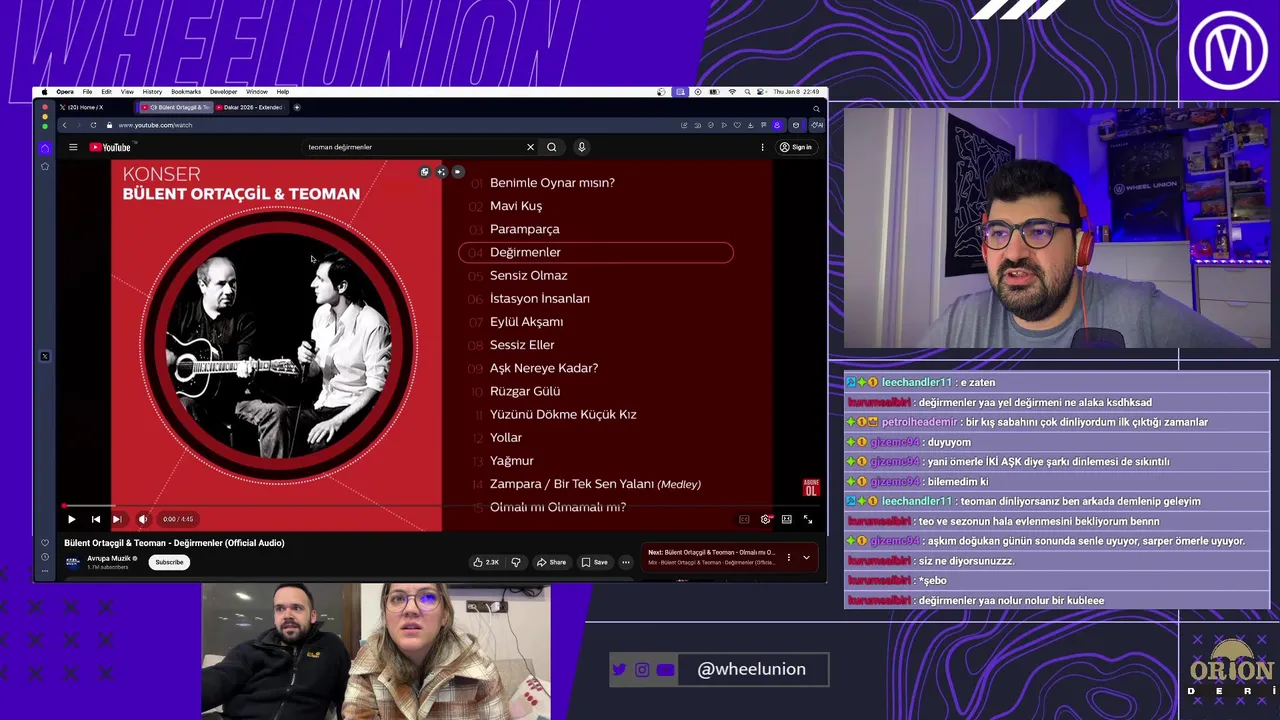Viewport: 1280px width, 720px height.
Task: Open Wi-Fi status in macOS menu bar
Action: coord(732,92)
